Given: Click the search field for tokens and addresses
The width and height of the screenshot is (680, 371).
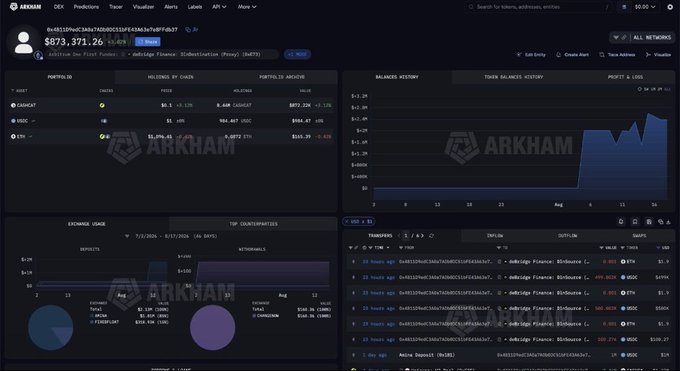Looking at the screenshot, I should coord(540,7).
